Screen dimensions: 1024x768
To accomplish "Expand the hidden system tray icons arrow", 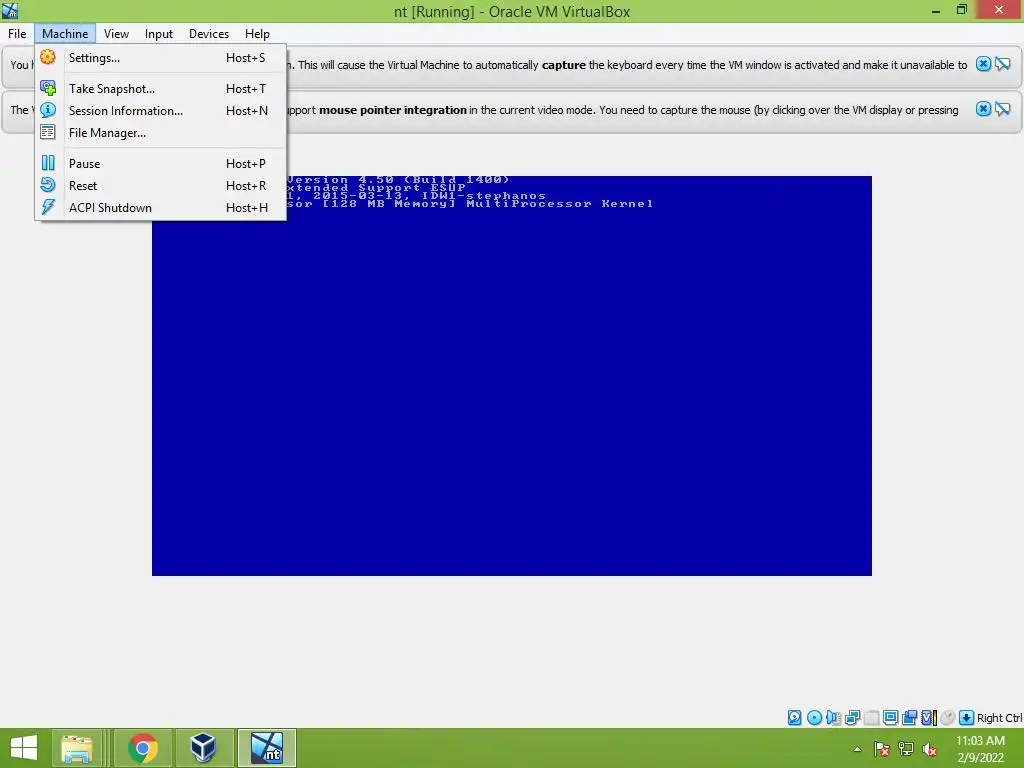I will pos(857,749).
